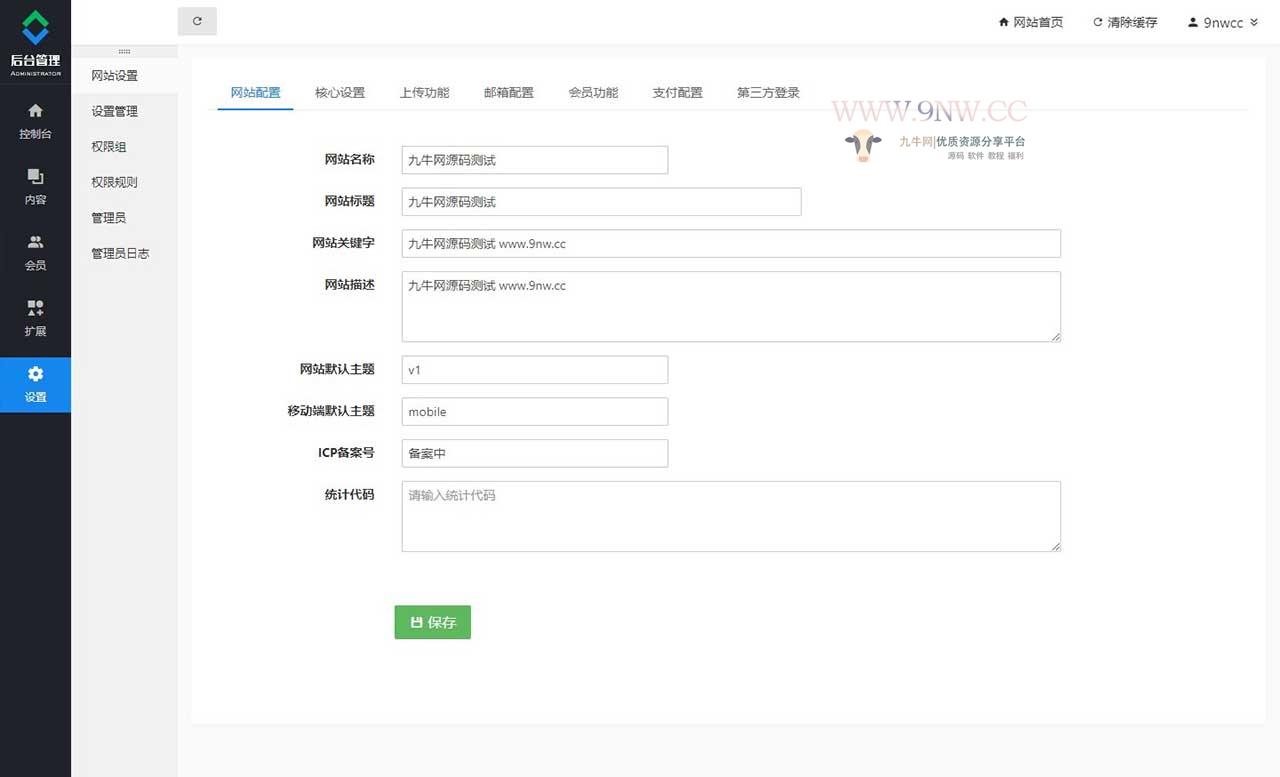Click into 统计代码 textarea

click(731, 517)
